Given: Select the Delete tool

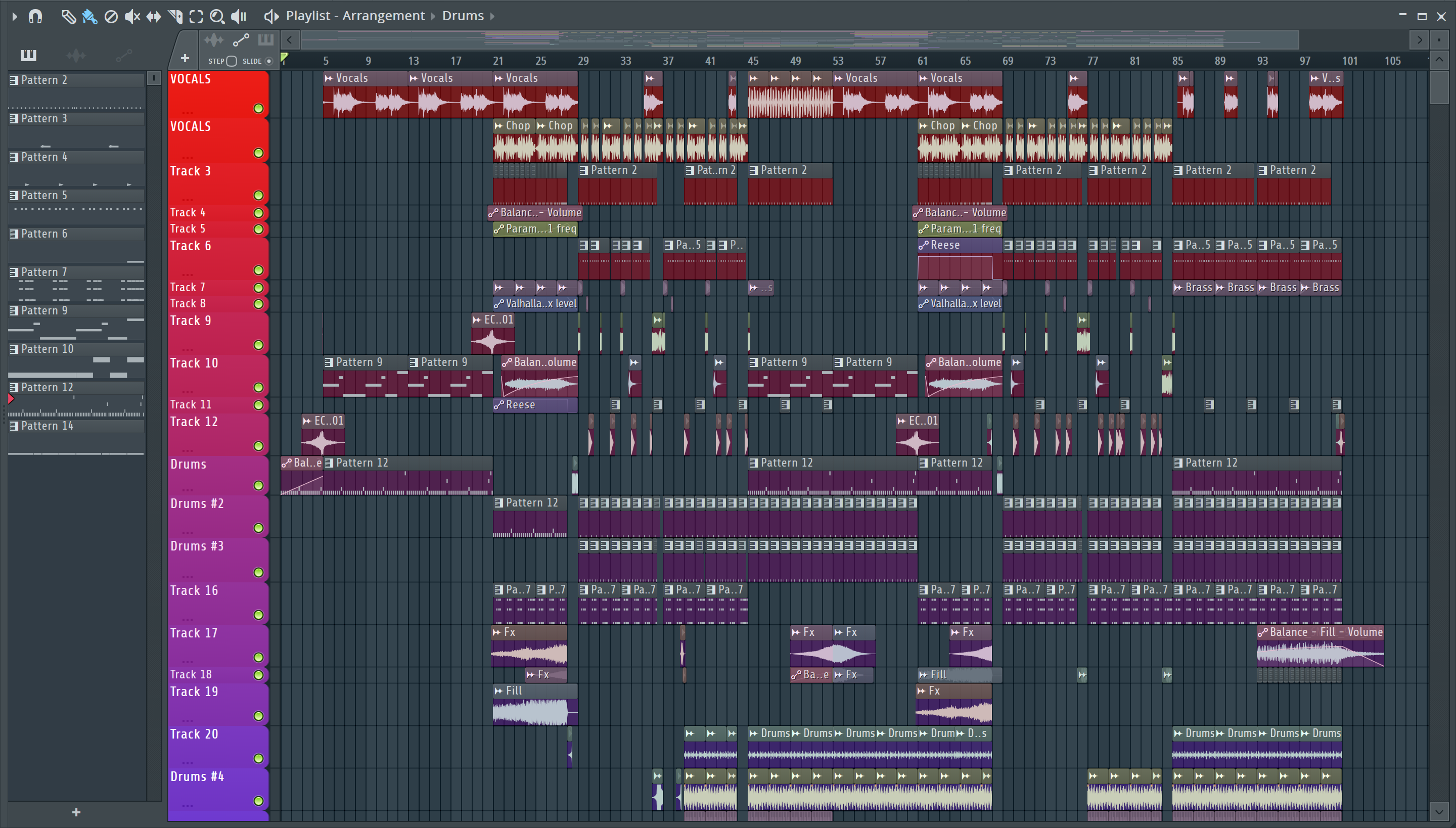Looking at the screenshot, I should (x=111, y=17).
